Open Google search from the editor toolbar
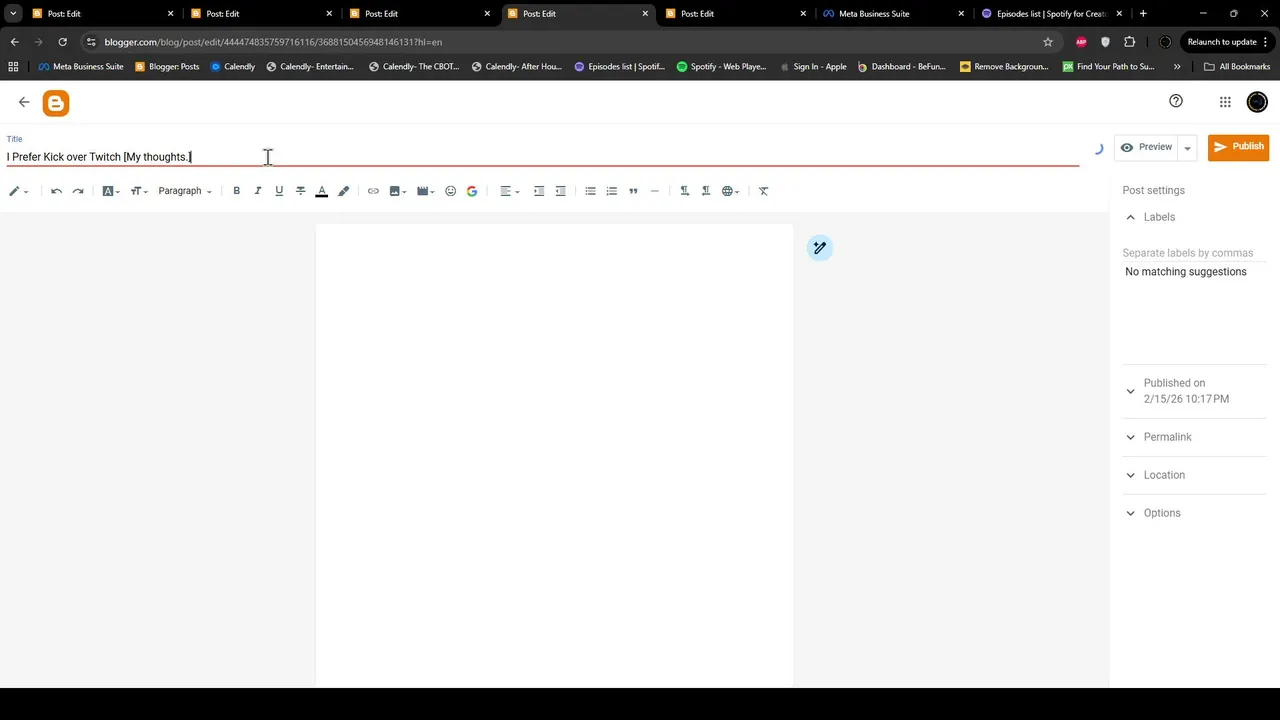The height and width of the screenshot is (720, 1280). [x=472, y=191]
